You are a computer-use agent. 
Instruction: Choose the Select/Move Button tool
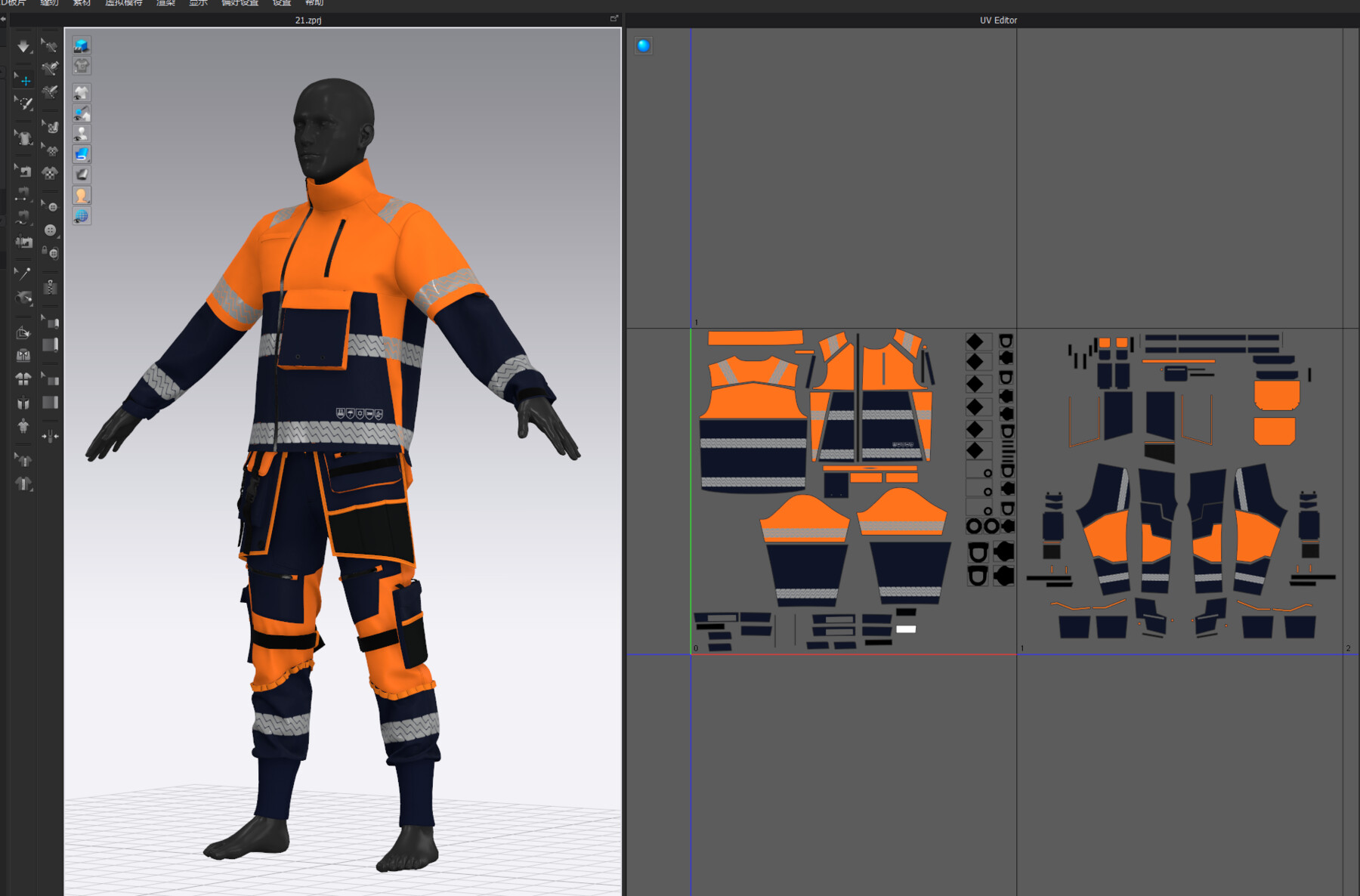click(x=50, y=205)
